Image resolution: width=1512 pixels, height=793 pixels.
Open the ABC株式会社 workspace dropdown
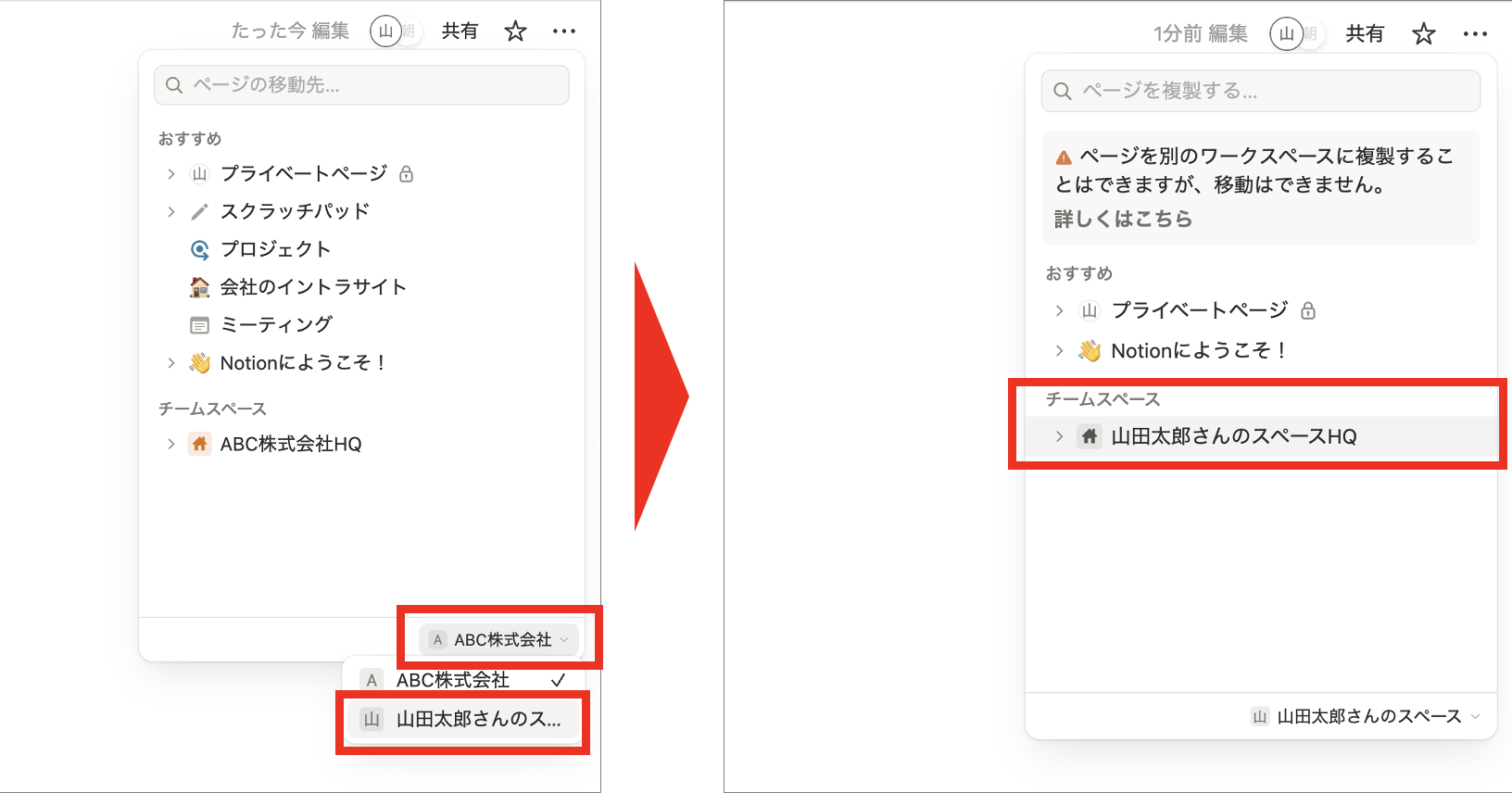(499, 640)
